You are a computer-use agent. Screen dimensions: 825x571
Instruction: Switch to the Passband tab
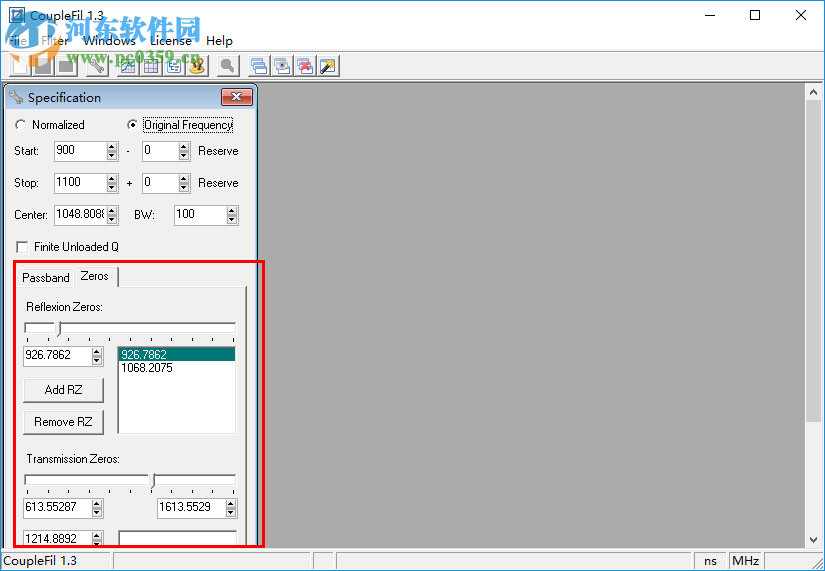point(46,278)
